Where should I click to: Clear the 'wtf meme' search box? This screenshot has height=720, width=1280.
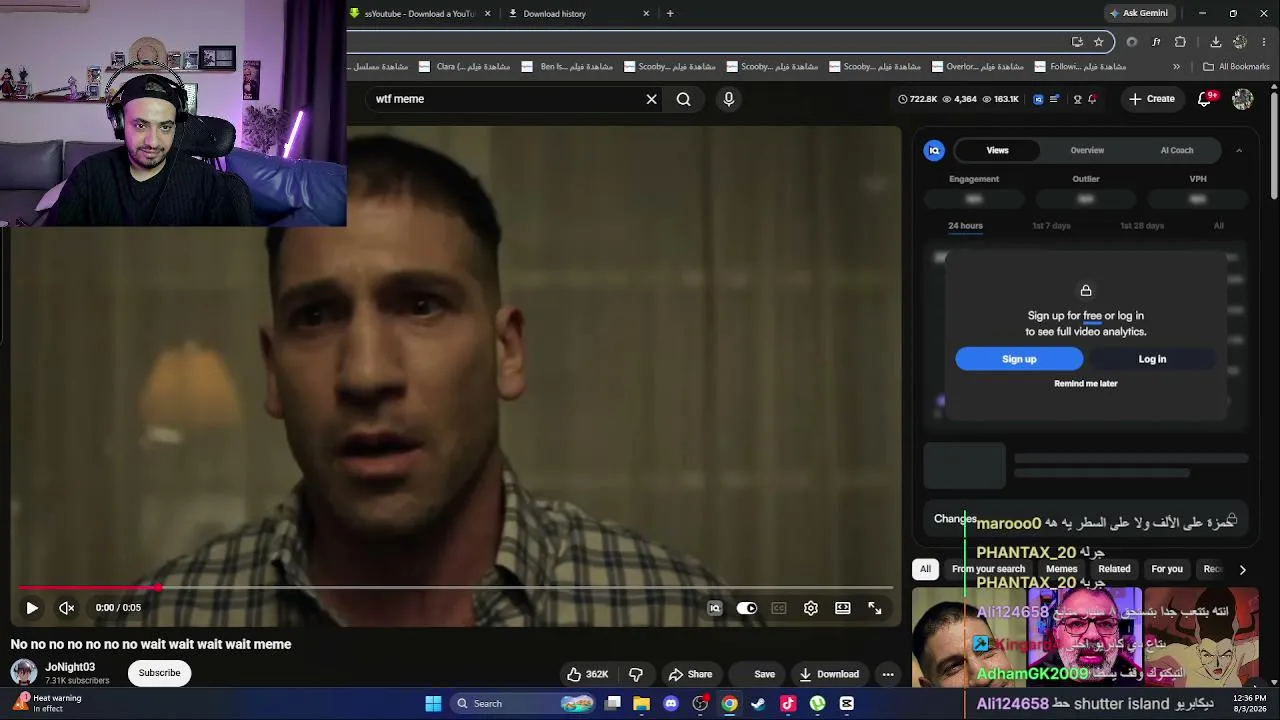tap(651, 99)
